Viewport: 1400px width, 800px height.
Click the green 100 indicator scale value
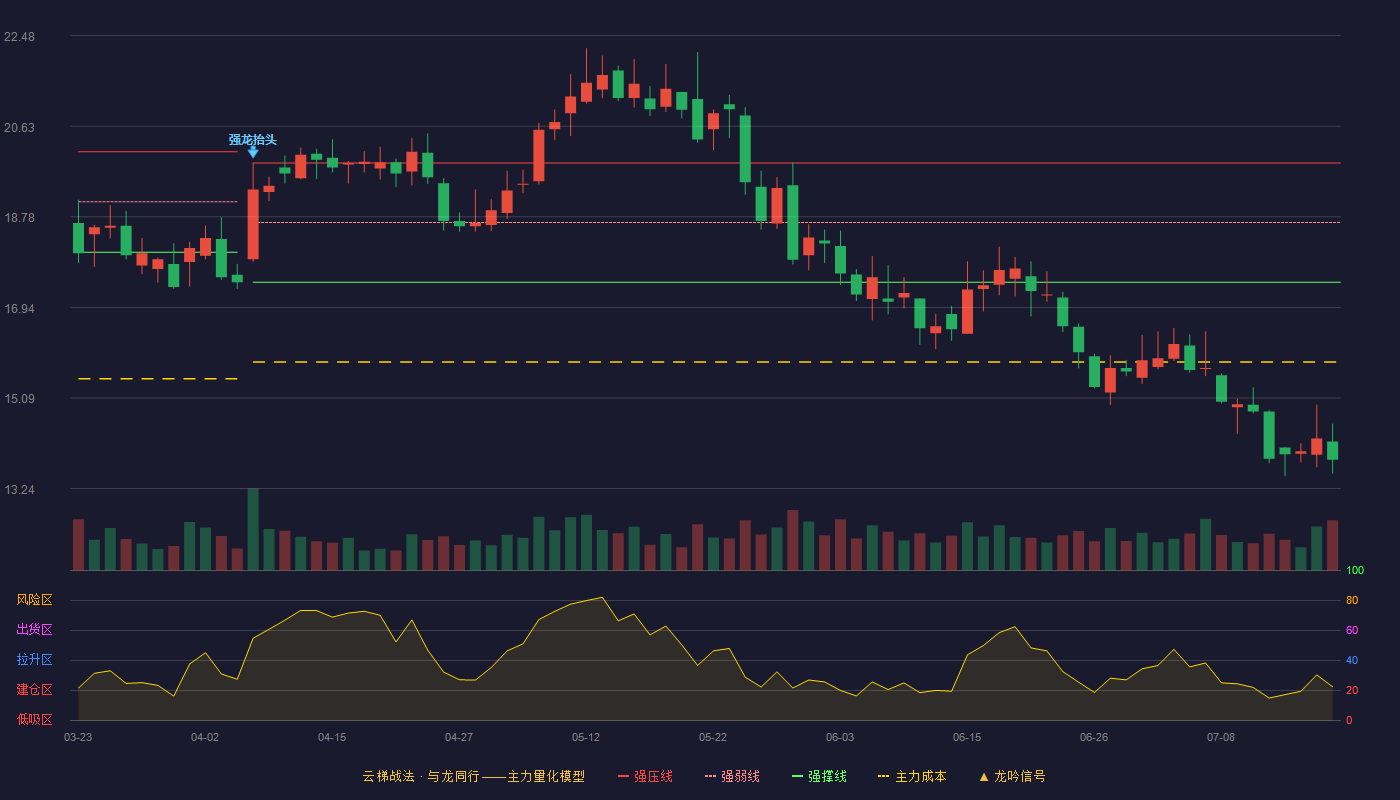click(1354, 570)
